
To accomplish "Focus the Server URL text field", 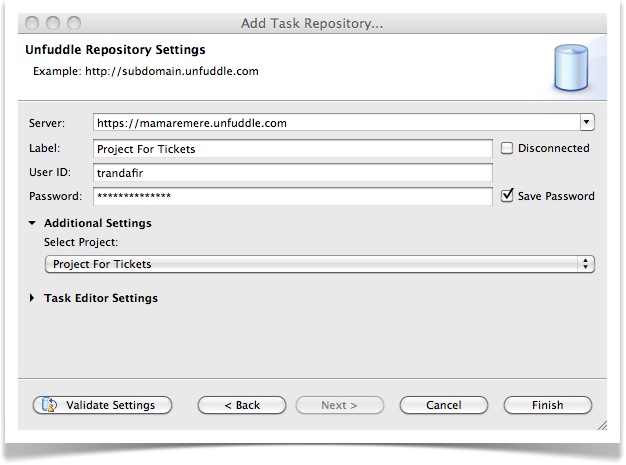I will (337, 123).
